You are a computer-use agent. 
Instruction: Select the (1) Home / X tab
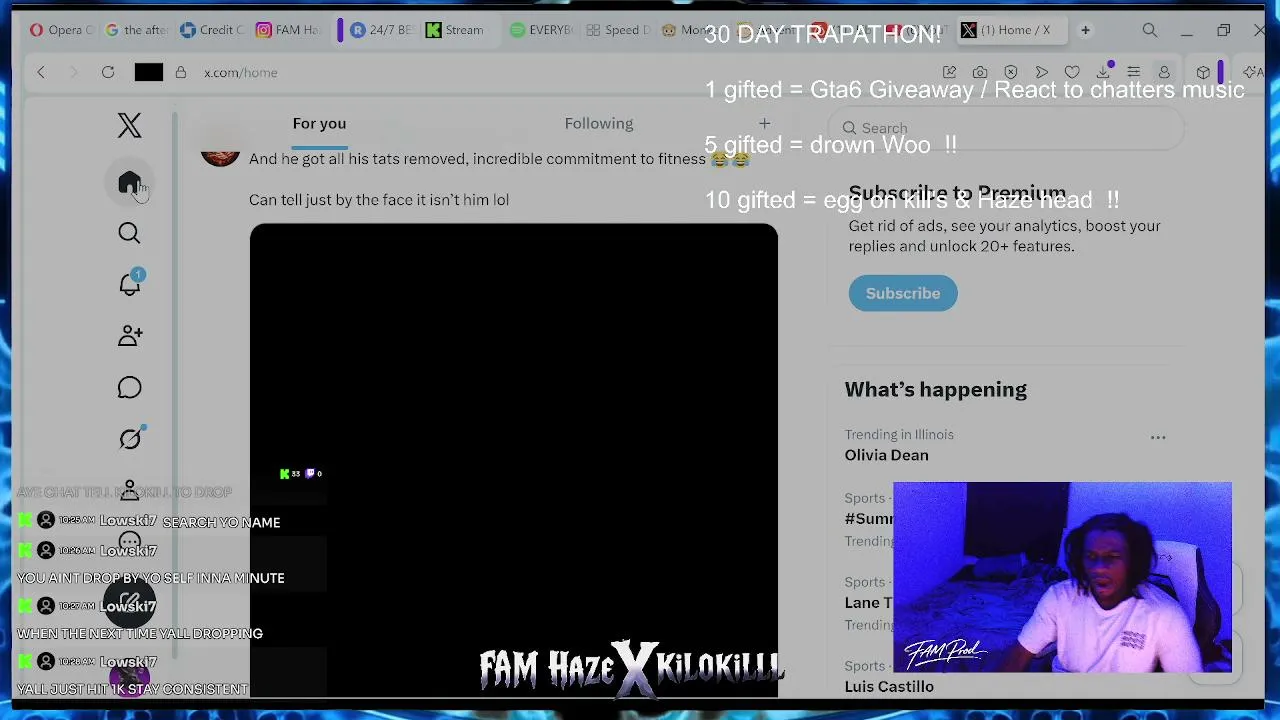tap(1010, 30)
